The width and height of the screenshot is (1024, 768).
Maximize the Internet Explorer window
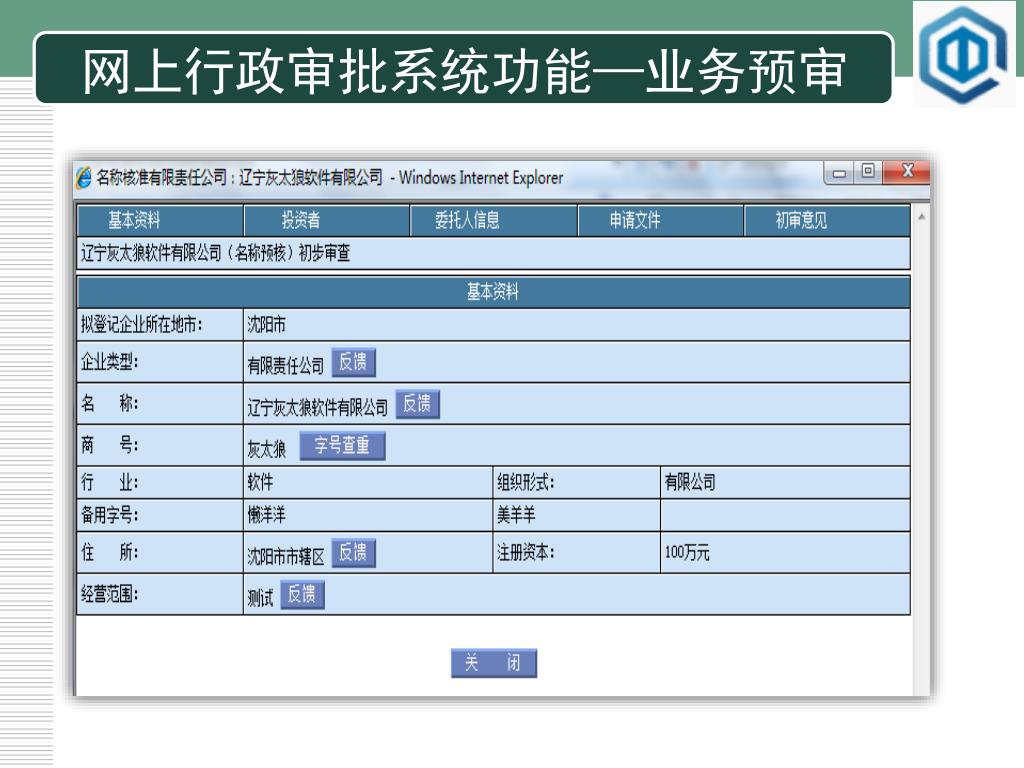868,172
